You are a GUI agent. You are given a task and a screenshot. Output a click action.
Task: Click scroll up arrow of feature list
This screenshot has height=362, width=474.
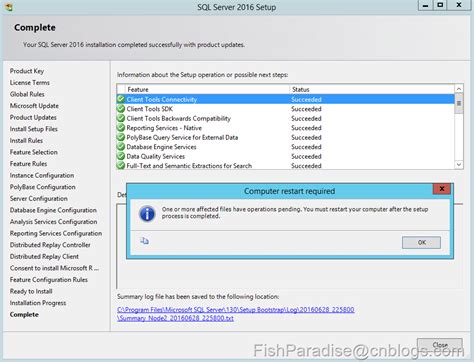(459, 89)
